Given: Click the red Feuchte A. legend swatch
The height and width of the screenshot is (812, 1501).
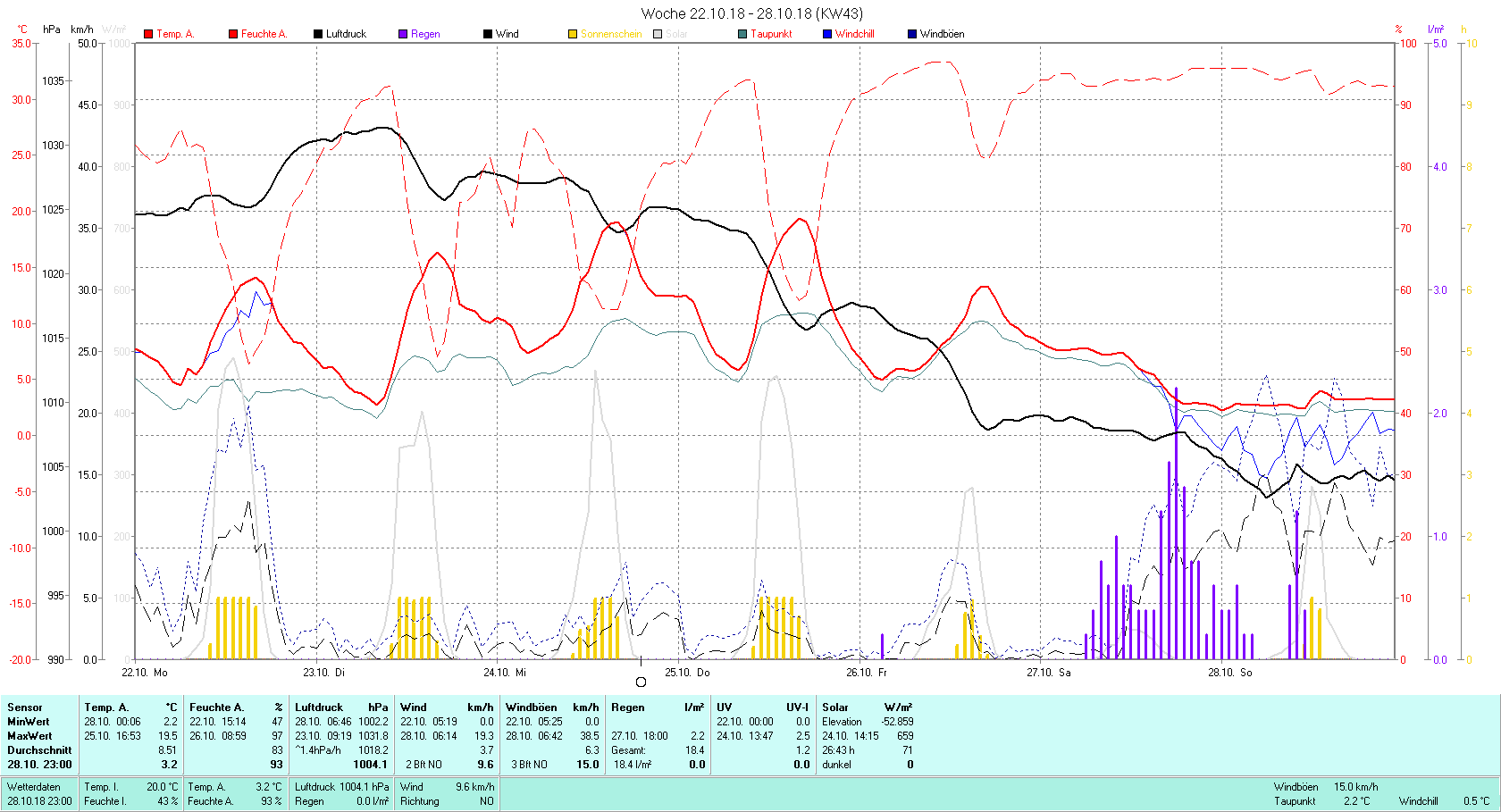Looking at the screenshot, I should pos(233,34).
